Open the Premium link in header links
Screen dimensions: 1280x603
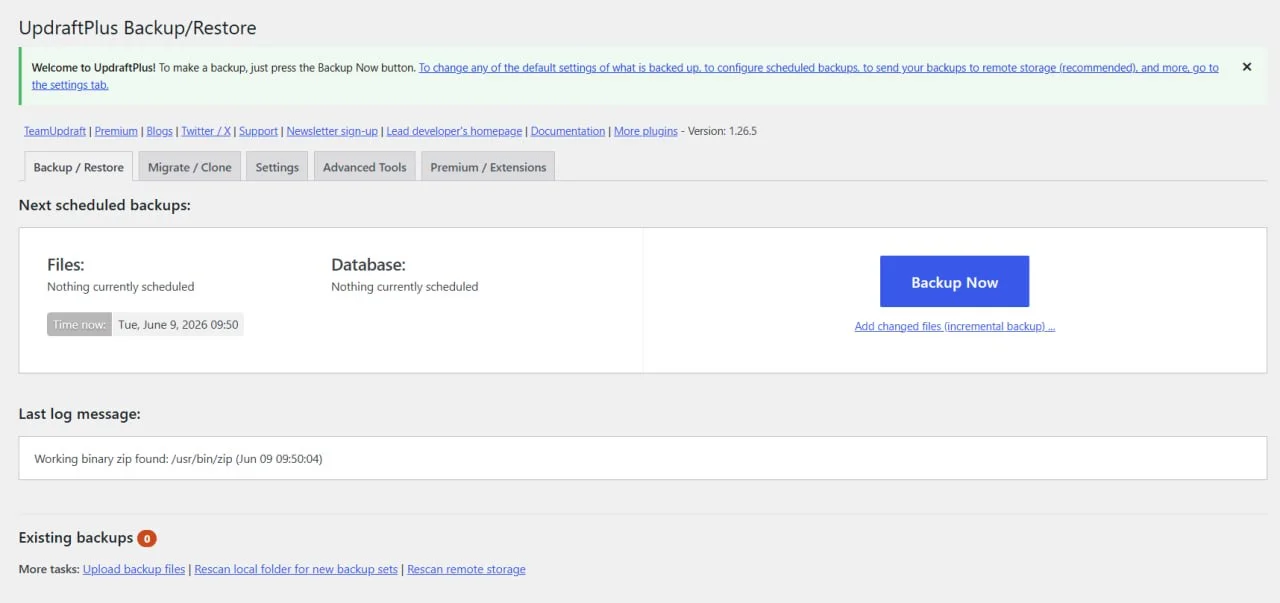coord(116,131)
